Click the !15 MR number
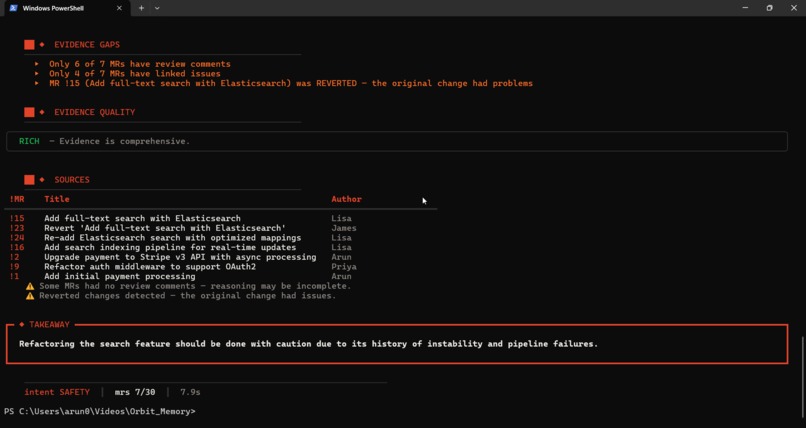The height and width of the screenshot is (428, 806). coord(17,218)
